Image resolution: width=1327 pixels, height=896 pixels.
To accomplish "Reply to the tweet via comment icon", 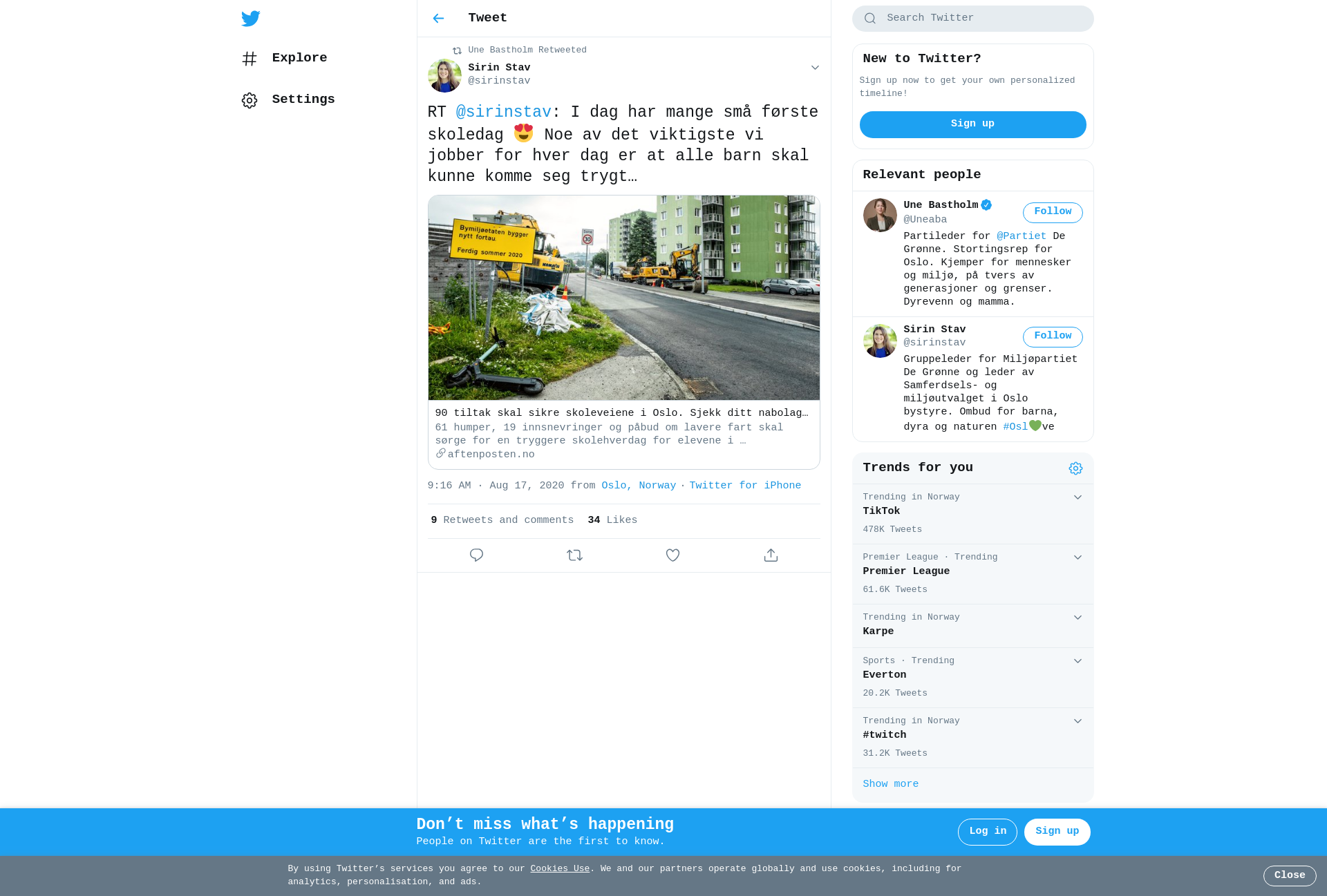I will pyautogui.click(x=476, y=555).
